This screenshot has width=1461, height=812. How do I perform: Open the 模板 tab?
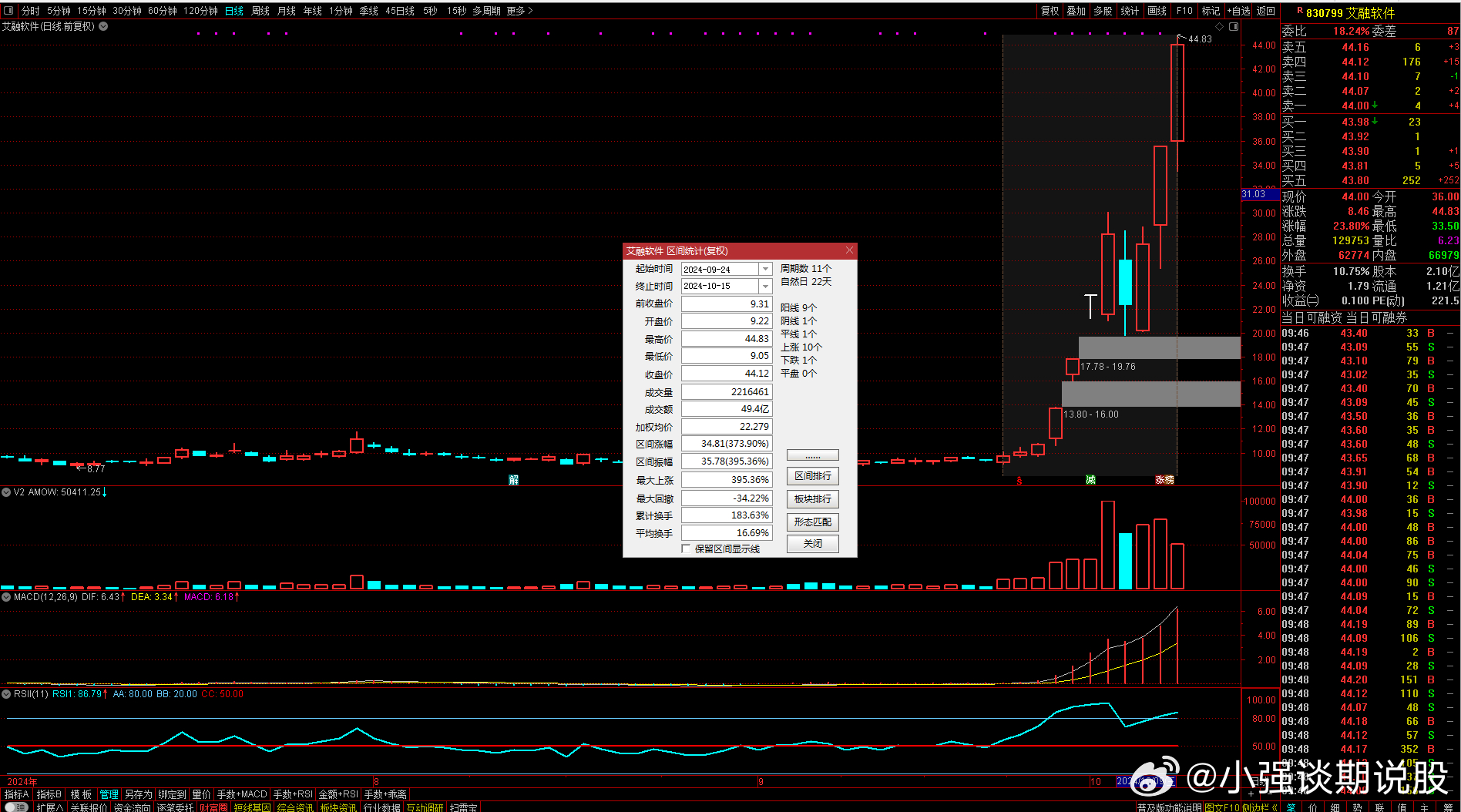point(81,794)
